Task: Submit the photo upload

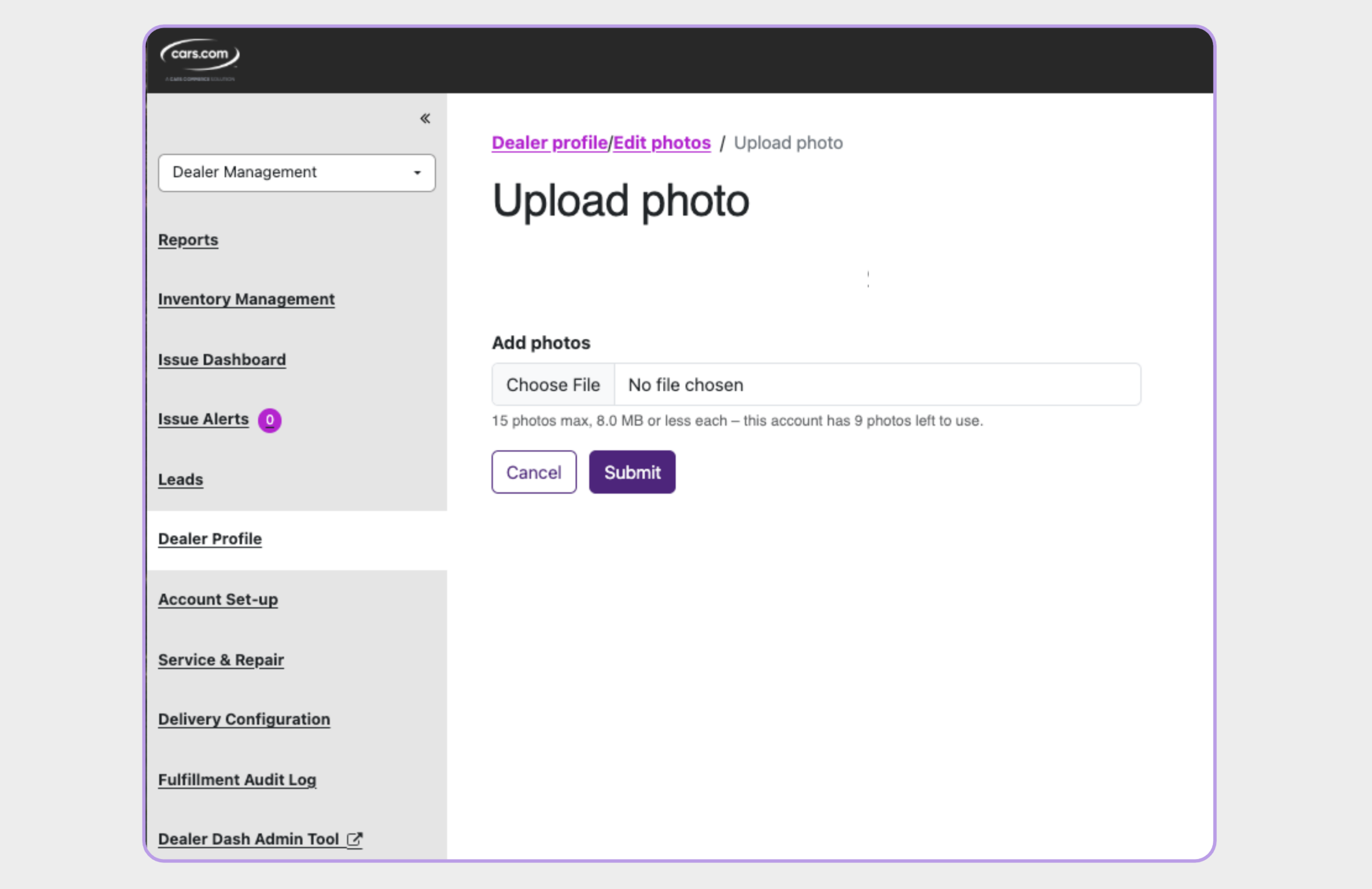Action: (632, 472)
